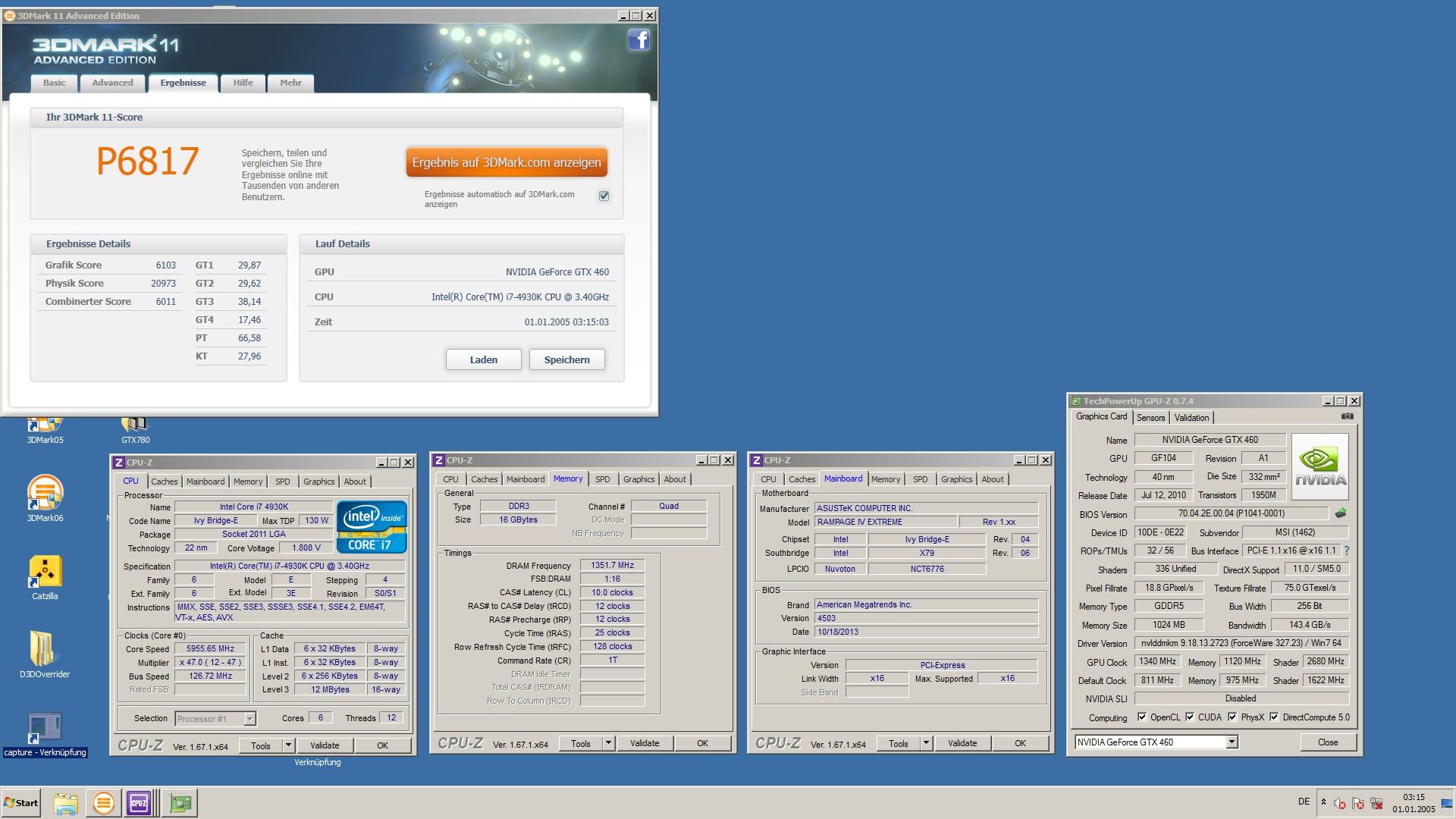Open the GTX780 desktop folder
The width and height of the screenshot is (1456, 819).
point(135,430)
